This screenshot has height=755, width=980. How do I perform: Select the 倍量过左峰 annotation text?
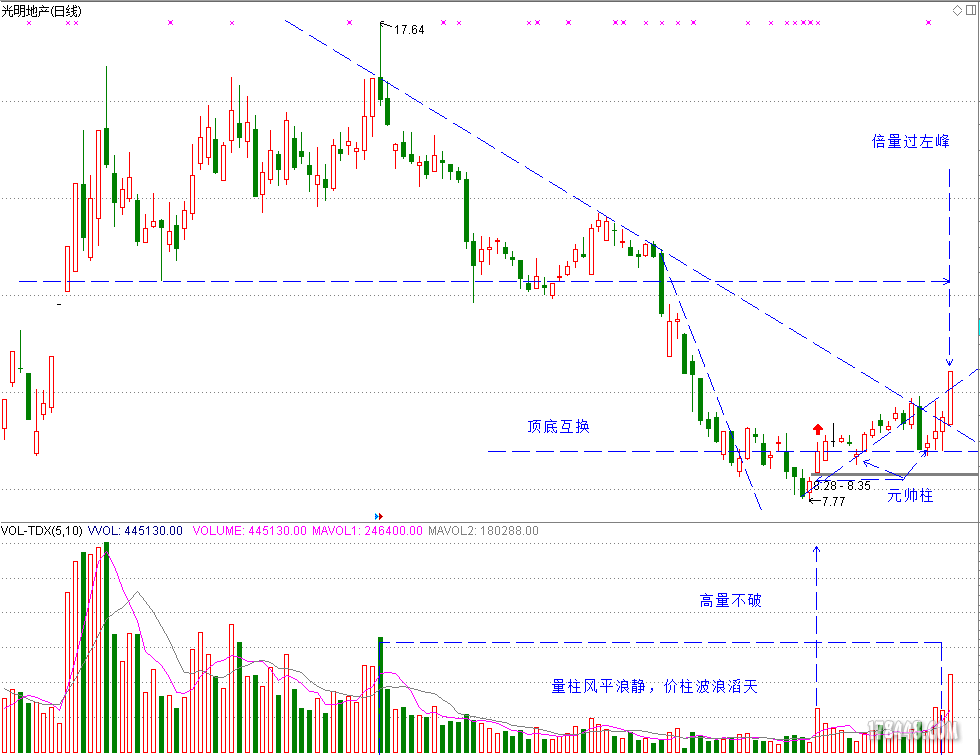(910, 142)
